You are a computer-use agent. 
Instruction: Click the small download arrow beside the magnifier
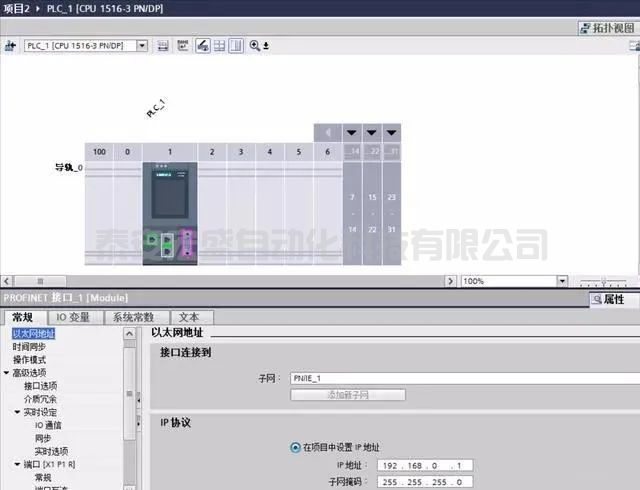(266, 46)
